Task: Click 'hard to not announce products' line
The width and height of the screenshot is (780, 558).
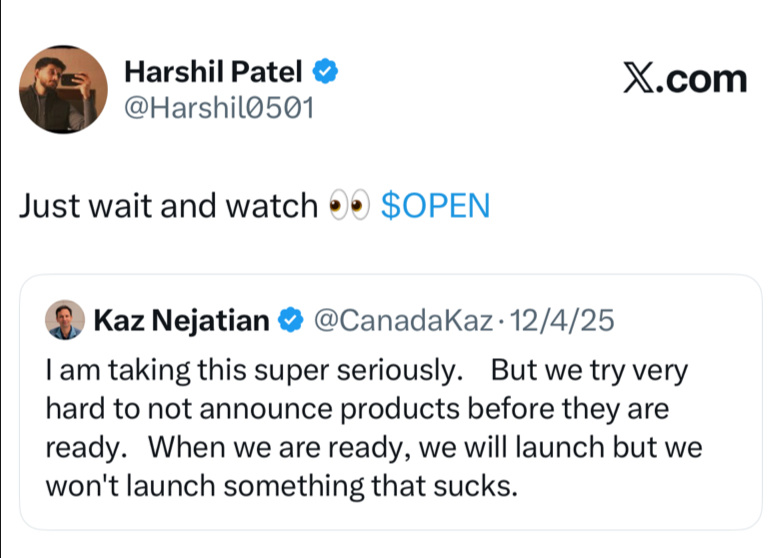Action: 253,409
